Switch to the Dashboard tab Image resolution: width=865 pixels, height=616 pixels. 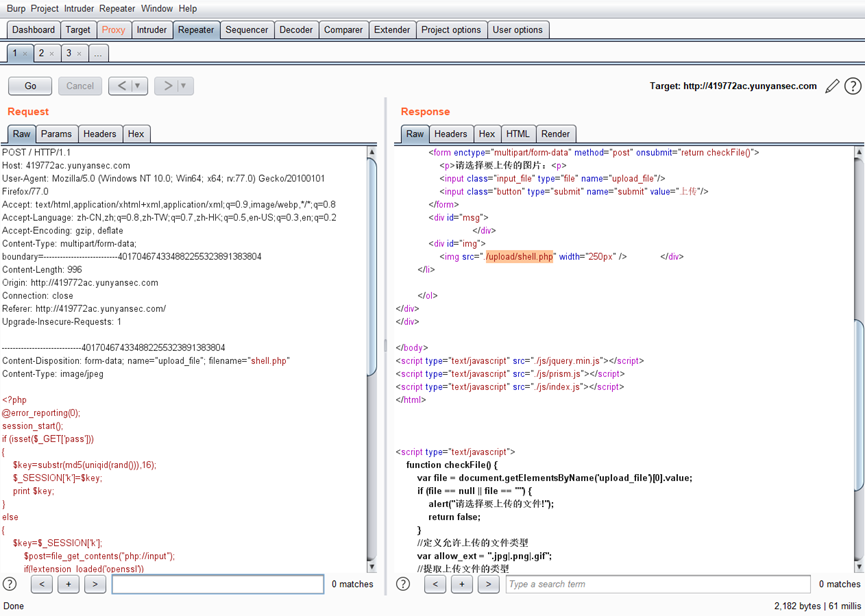34,30
